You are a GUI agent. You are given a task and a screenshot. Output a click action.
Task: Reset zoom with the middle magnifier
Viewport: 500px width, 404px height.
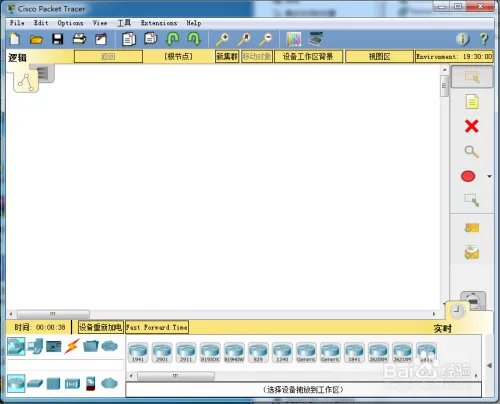click(244, 39)
